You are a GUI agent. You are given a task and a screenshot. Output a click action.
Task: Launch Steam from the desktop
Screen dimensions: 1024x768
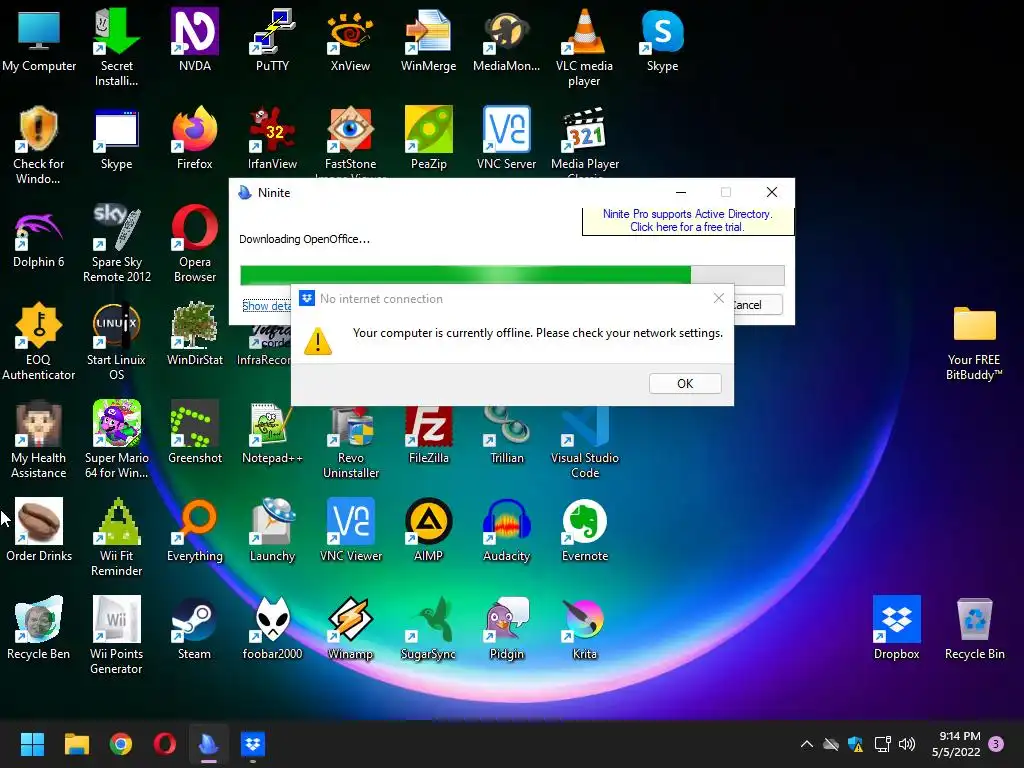(x=195, y=629)
